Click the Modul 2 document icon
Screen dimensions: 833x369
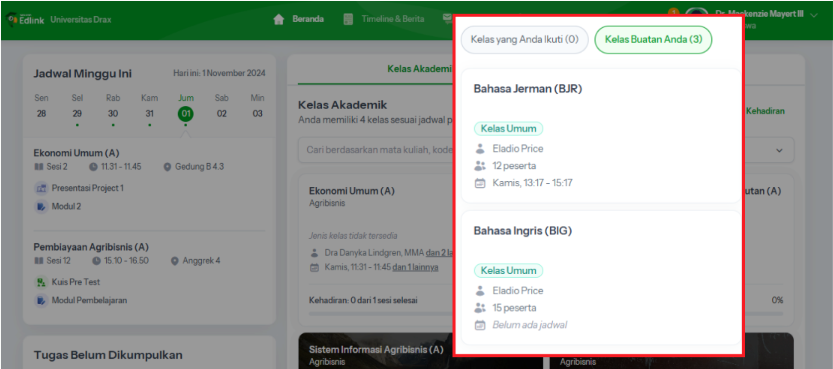coord(41,207)
